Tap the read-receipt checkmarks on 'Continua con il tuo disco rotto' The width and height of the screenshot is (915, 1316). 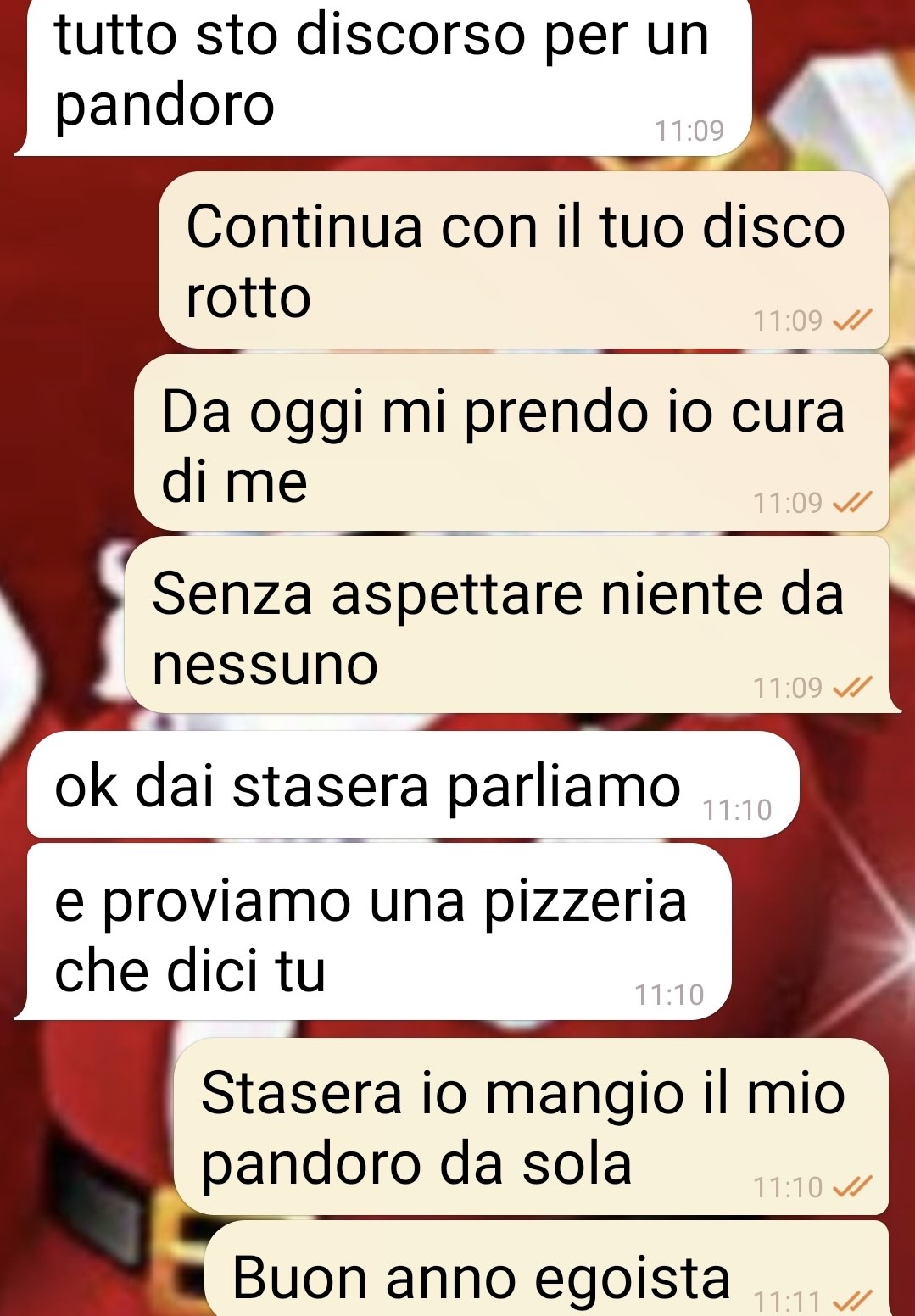[x=852, y=321]
